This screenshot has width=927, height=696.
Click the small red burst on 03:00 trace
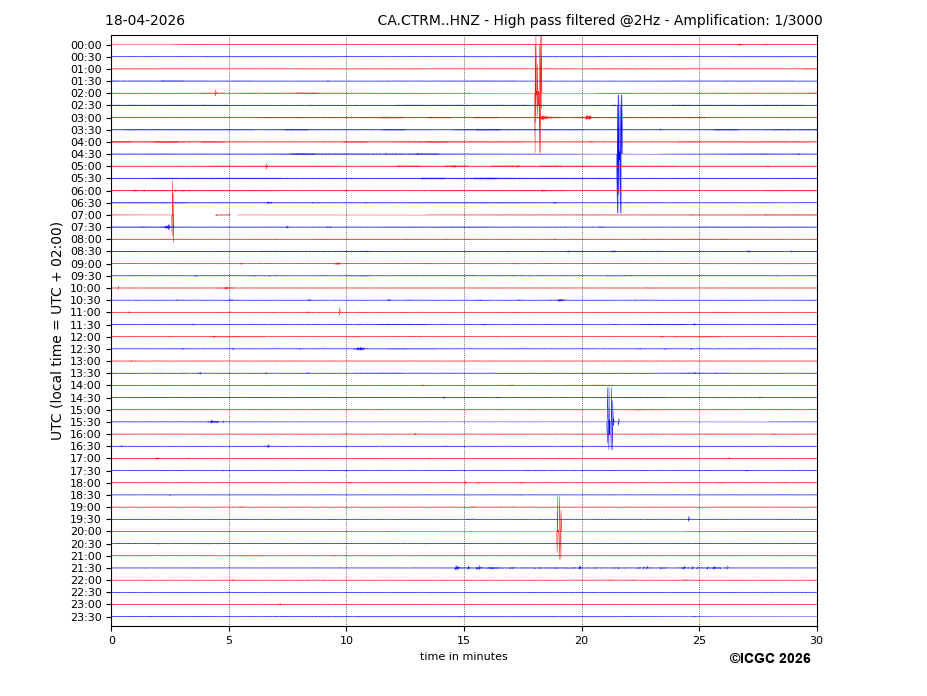[x=588, y=117]
